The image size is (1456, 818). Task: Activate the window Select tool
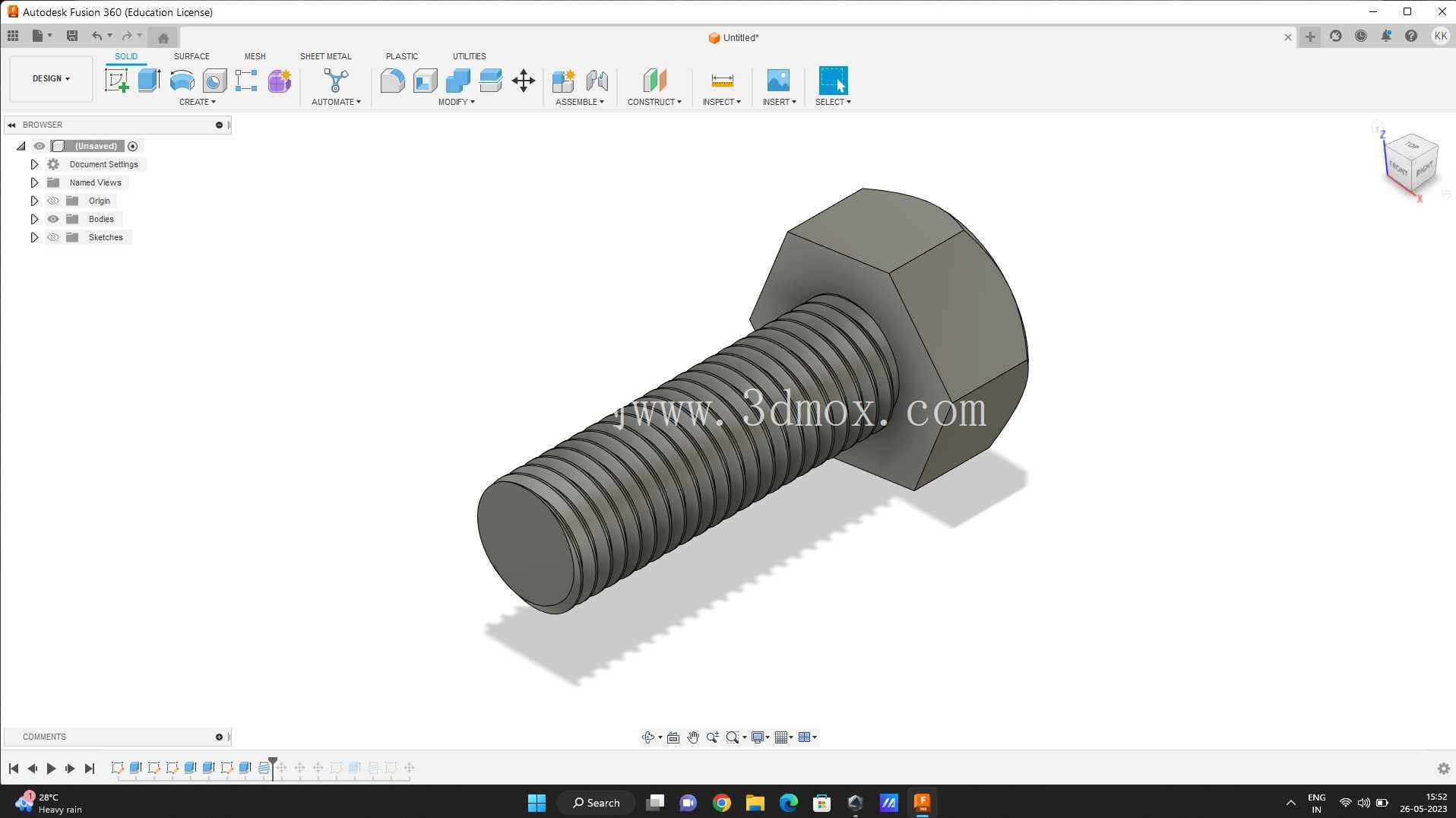coord(833,81)
